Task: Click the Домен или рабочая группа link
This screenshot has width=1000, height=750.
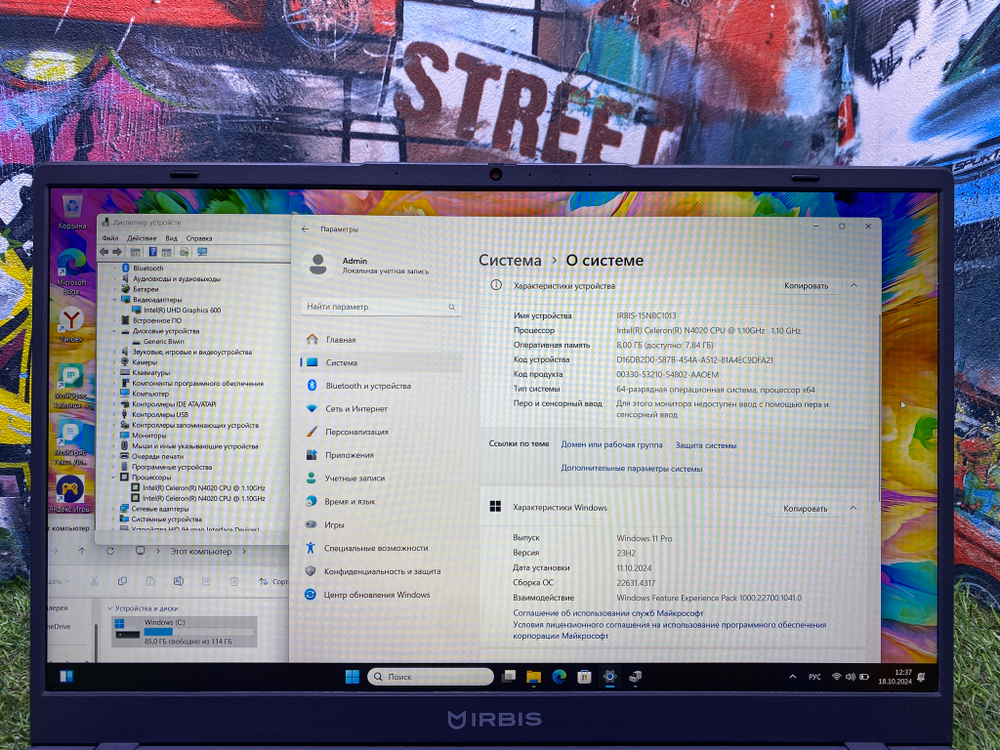Action: (x=611, y=444)
